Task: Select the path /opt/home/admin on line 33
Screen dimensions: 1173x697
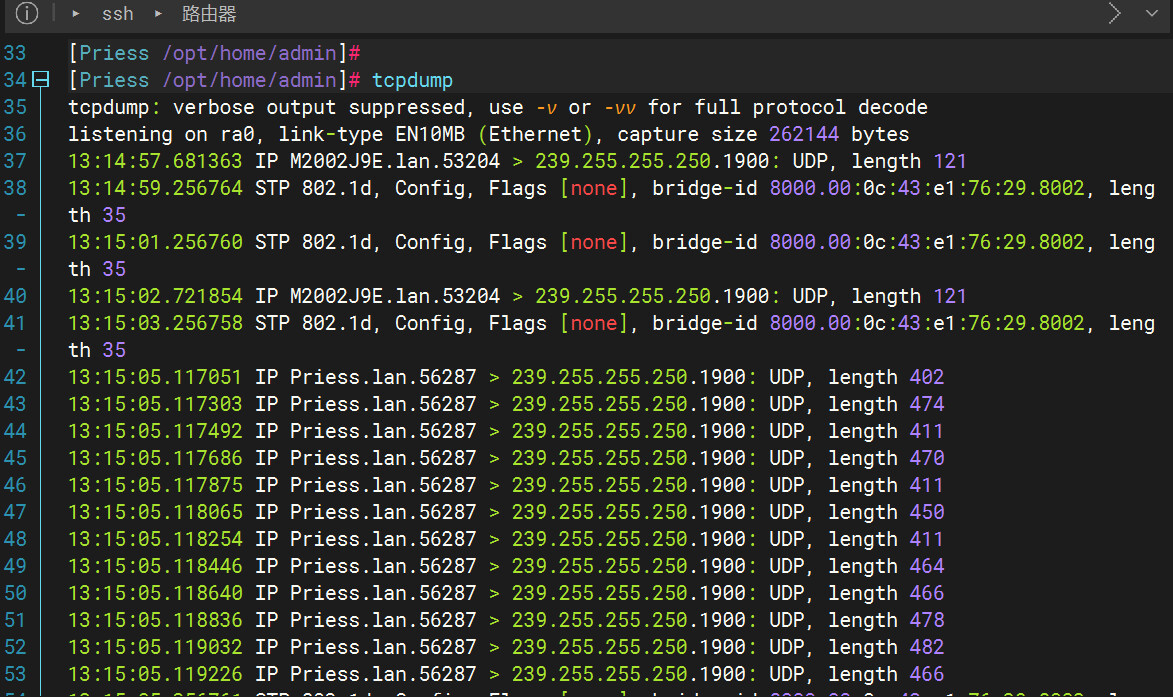Action: click(249, 53)
